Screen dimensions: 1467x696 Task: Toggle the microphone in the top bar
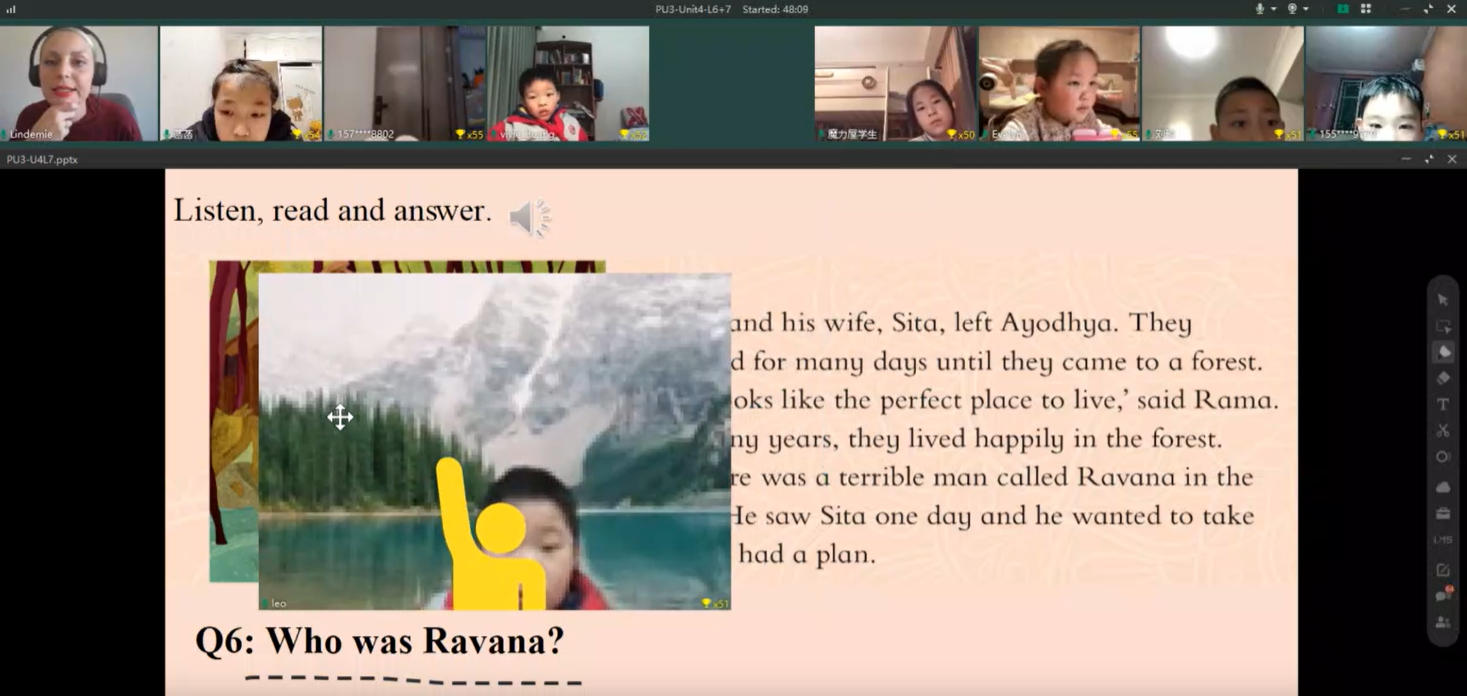(x=1259, y=9)
